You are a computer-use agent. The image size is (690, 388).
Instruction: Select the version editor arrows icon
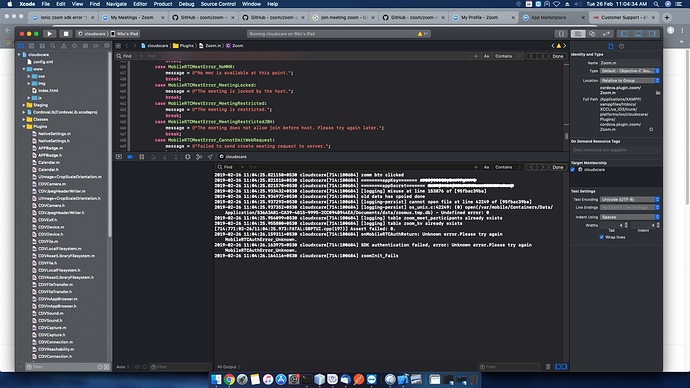coord(606,33)
